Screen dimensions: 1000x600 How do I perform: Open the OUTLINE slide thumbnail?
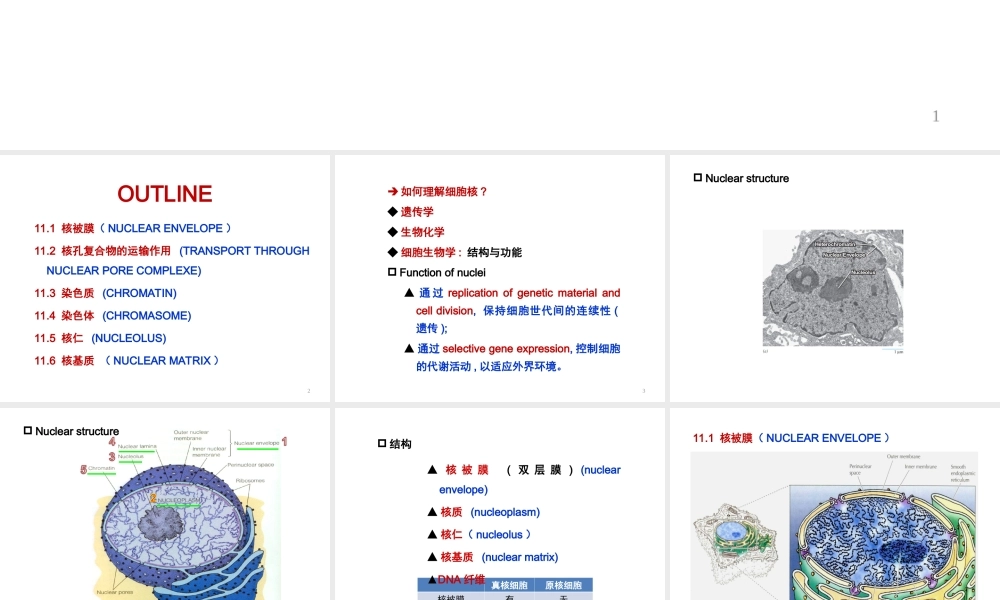165,278
